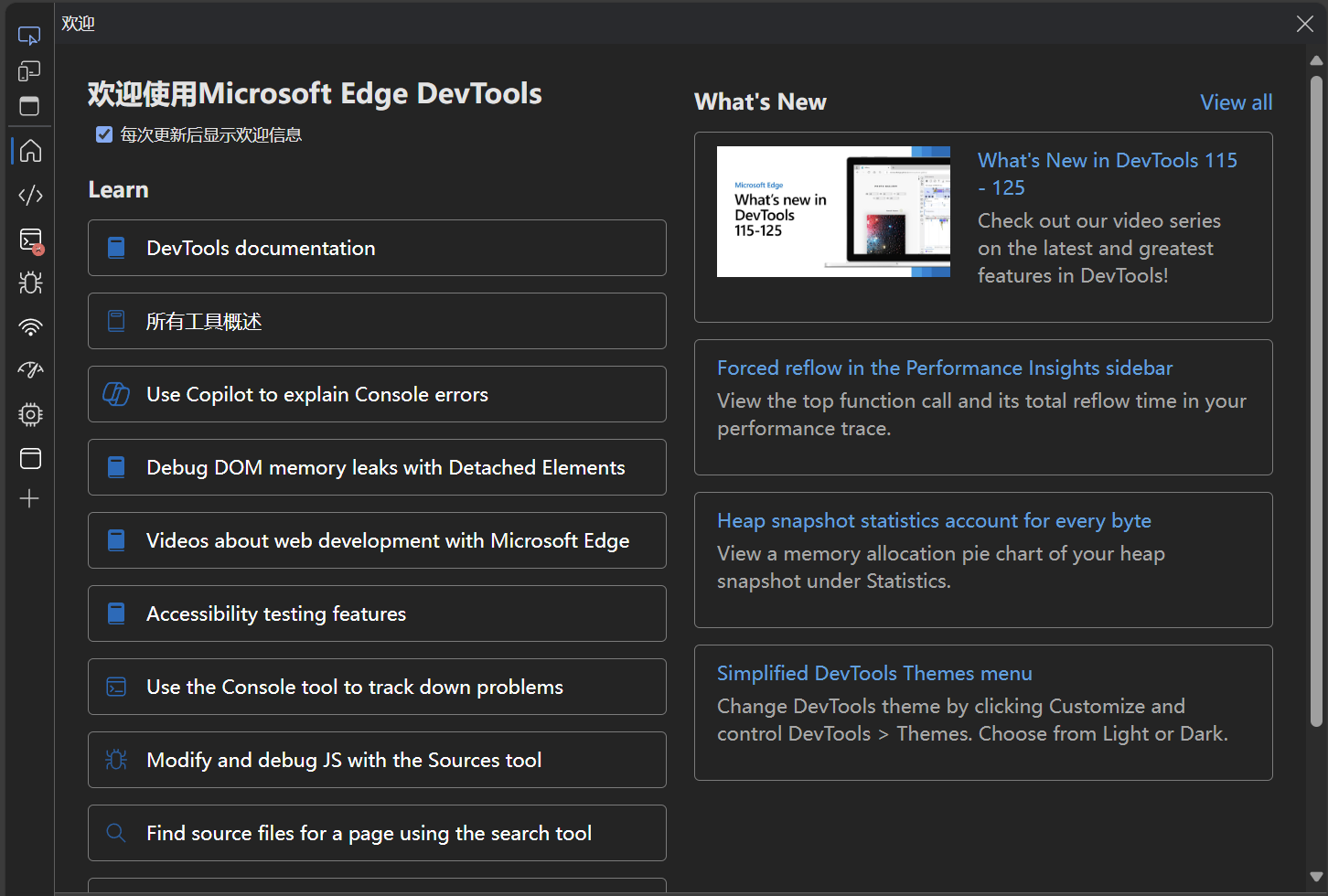Open the Performance gauge tool
Viewport: 1328px width, 896px height.
pos(30,370)
